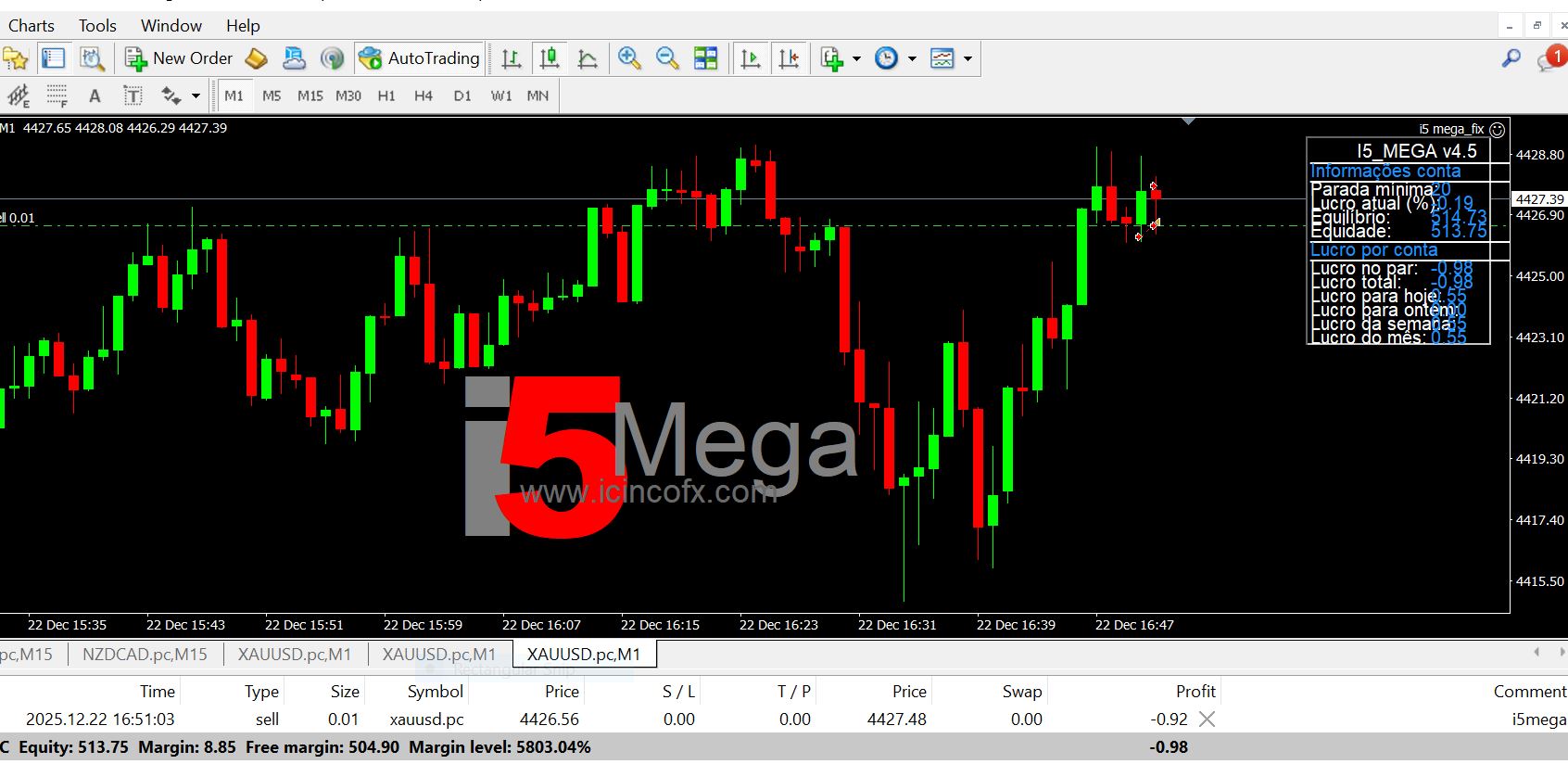Select the active XAUUSD.pc,M1 chart tab

[584, 655]
